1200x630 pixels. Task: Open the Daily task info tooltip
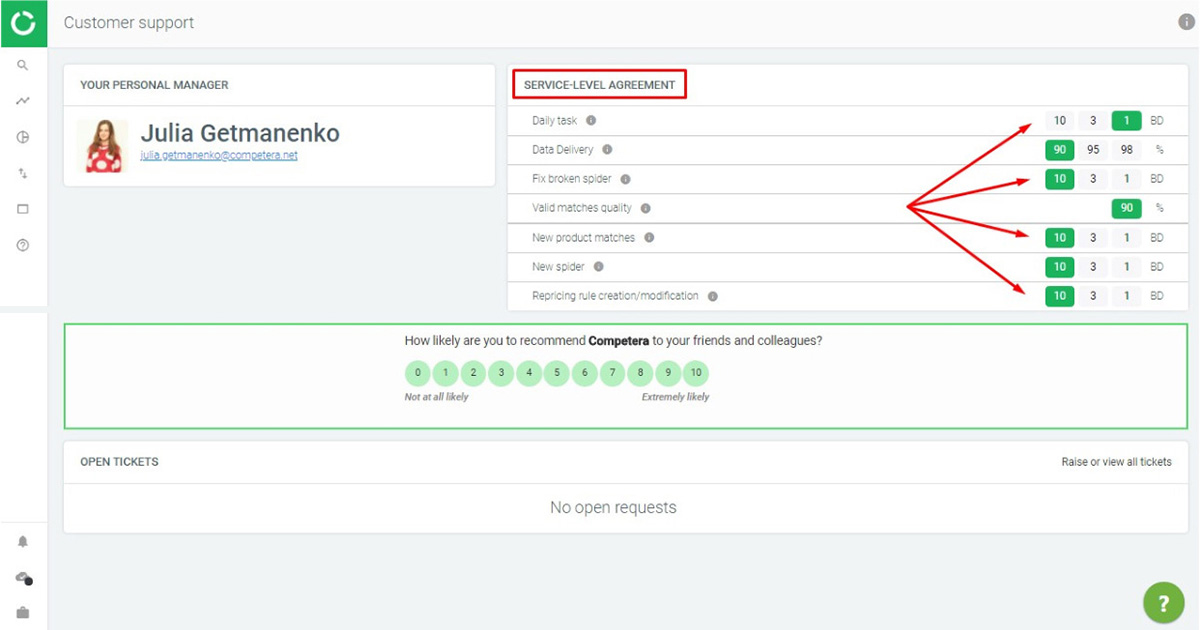coord(590,120)
